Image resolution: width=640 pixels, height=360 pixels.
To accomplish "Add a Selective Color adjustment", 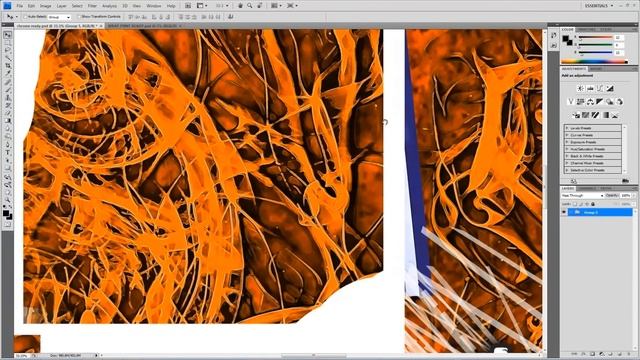I will [x=615, y=116].
